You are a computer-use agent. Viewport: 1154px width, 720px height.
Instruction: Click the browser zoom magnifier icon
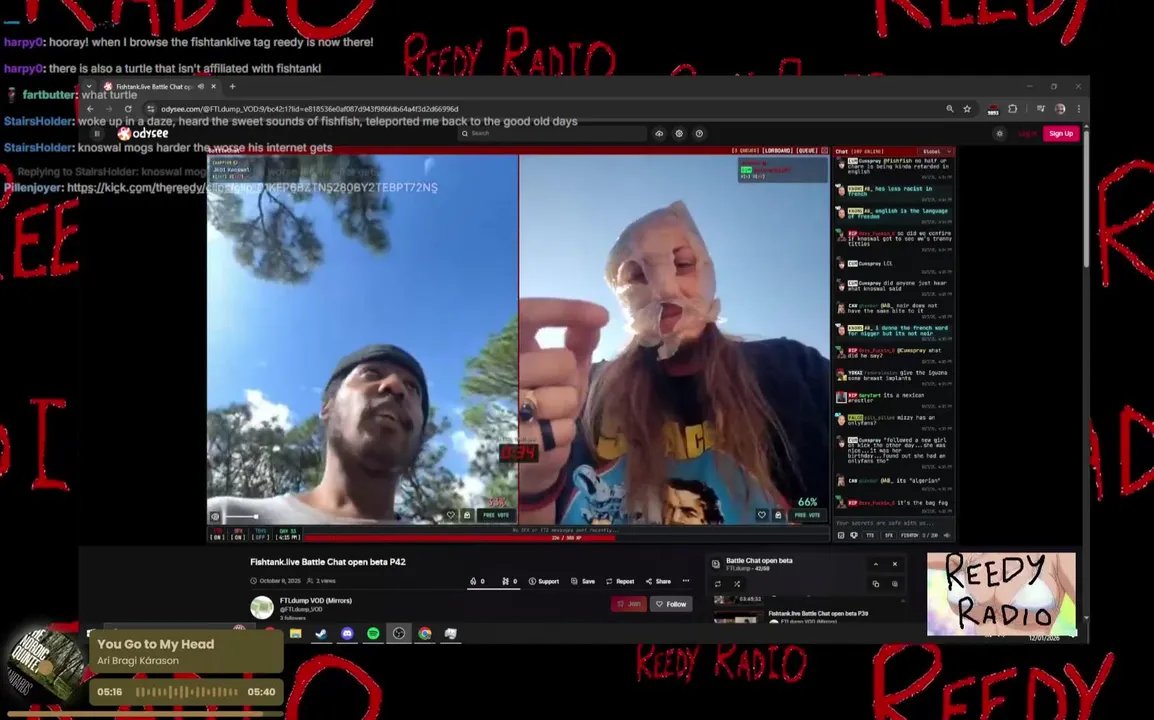click(950, 109)
